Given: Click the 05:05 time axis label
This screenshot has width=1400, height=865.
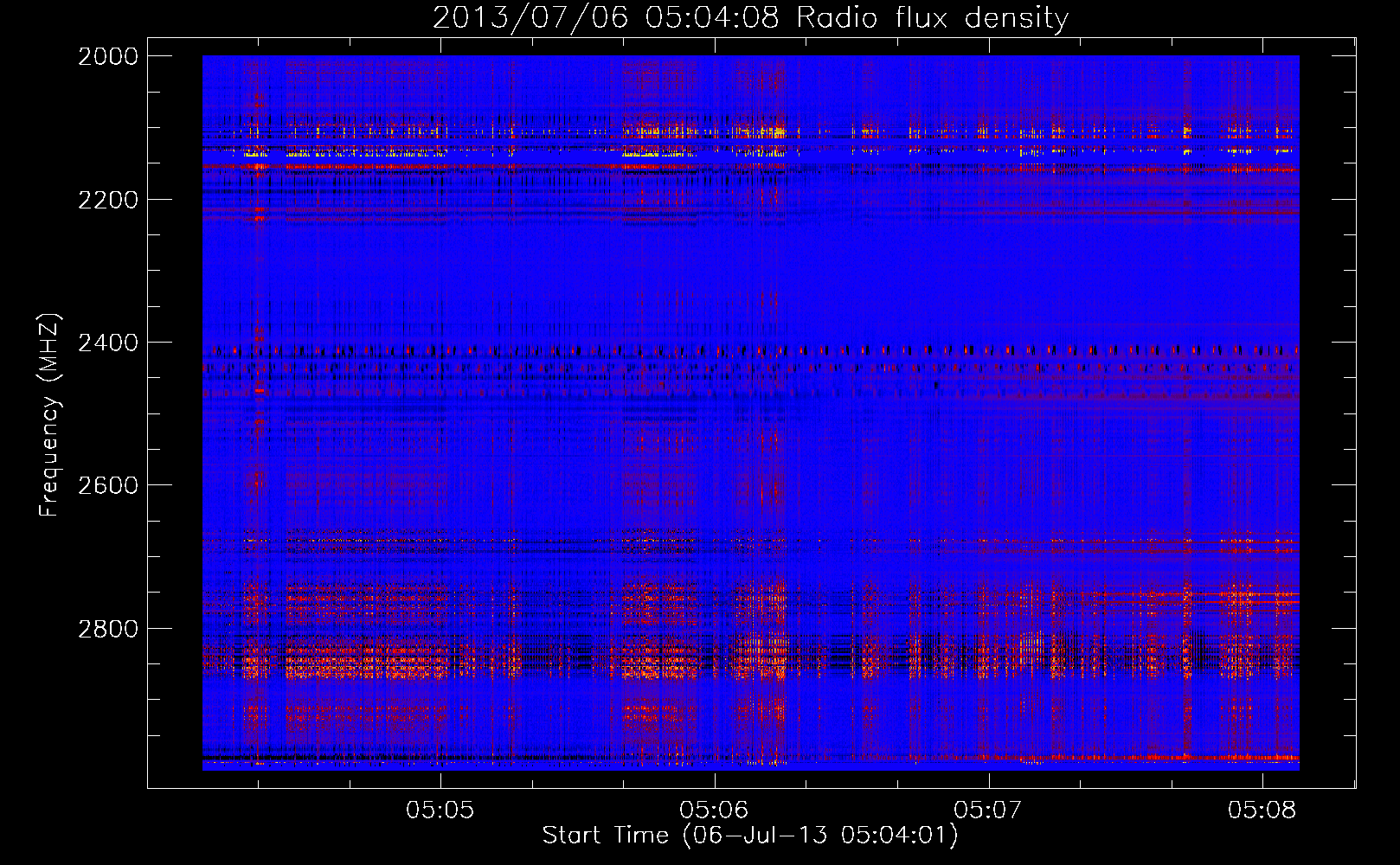Looking at the screenshot, I should coord(440,810).
